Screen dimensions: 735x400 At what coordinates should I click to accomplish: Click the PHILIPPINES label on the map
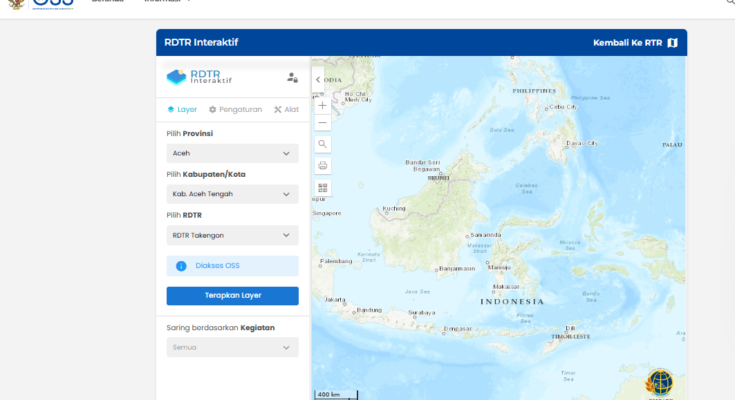tap(534, 91)
